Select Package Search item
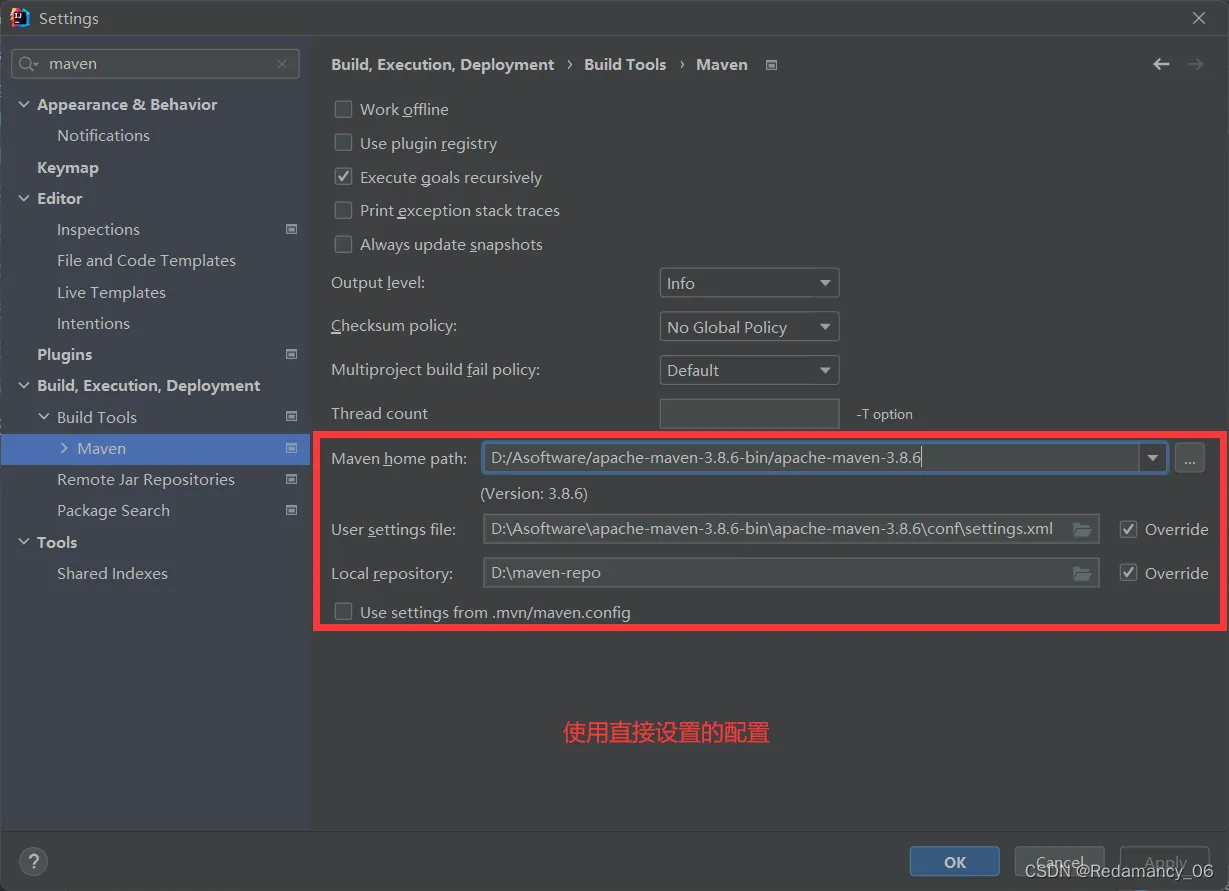This screenshot has width=1229, height=891. [x=113, y=510]
